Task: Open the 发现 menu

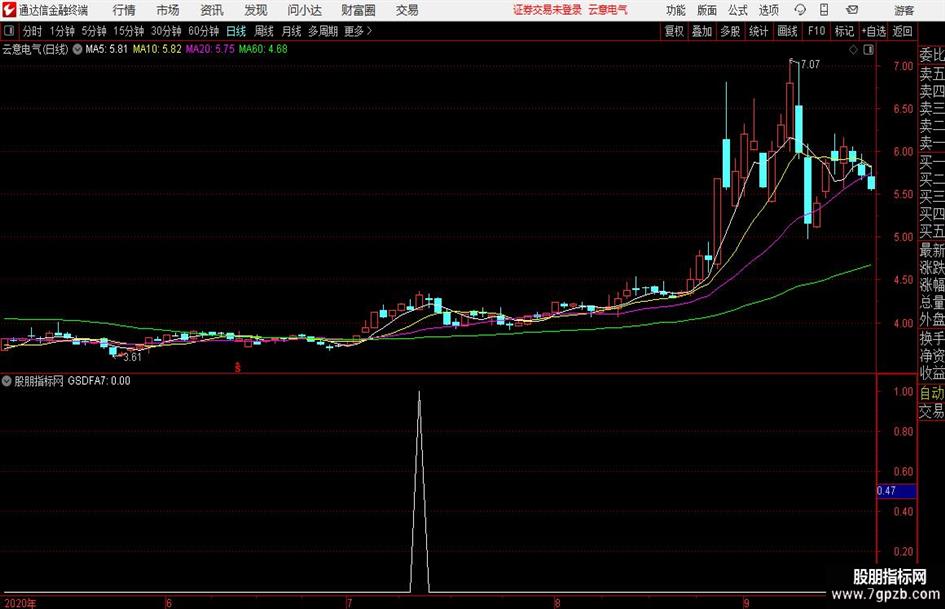Action: [x=256, y=10]
